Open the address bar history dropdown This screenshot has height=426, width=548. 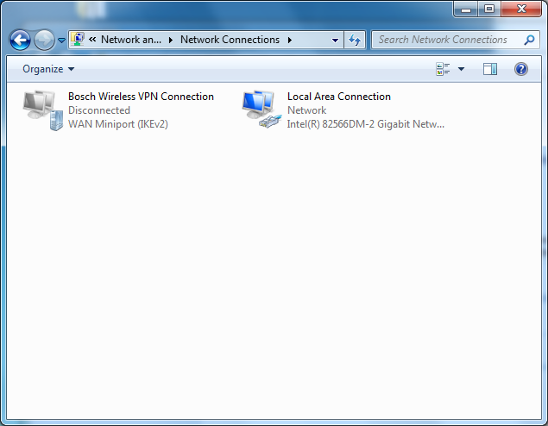click(335, 40)
